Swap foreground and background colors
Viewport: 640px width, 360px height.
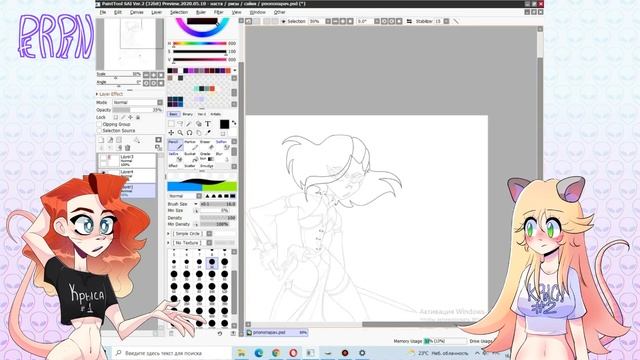click(234, 122)
